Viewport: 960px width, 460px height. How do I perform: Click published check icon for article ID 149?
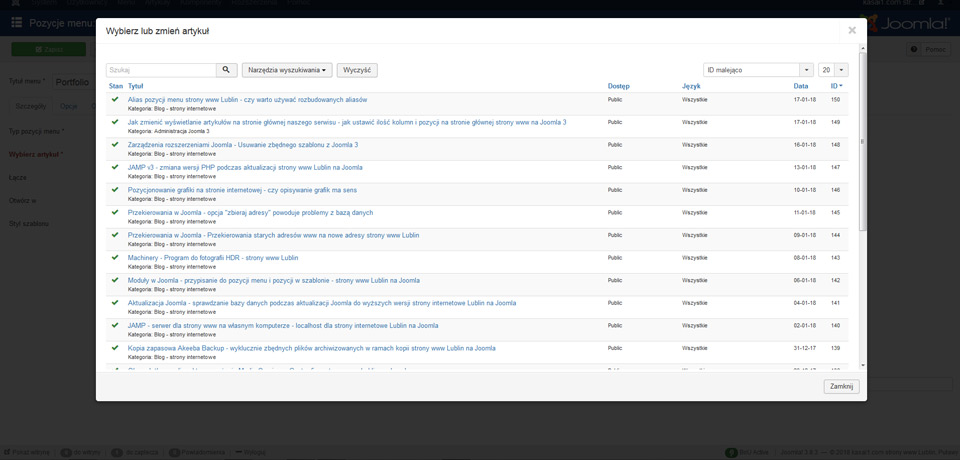pyautogui.click(x=114, y=122)
